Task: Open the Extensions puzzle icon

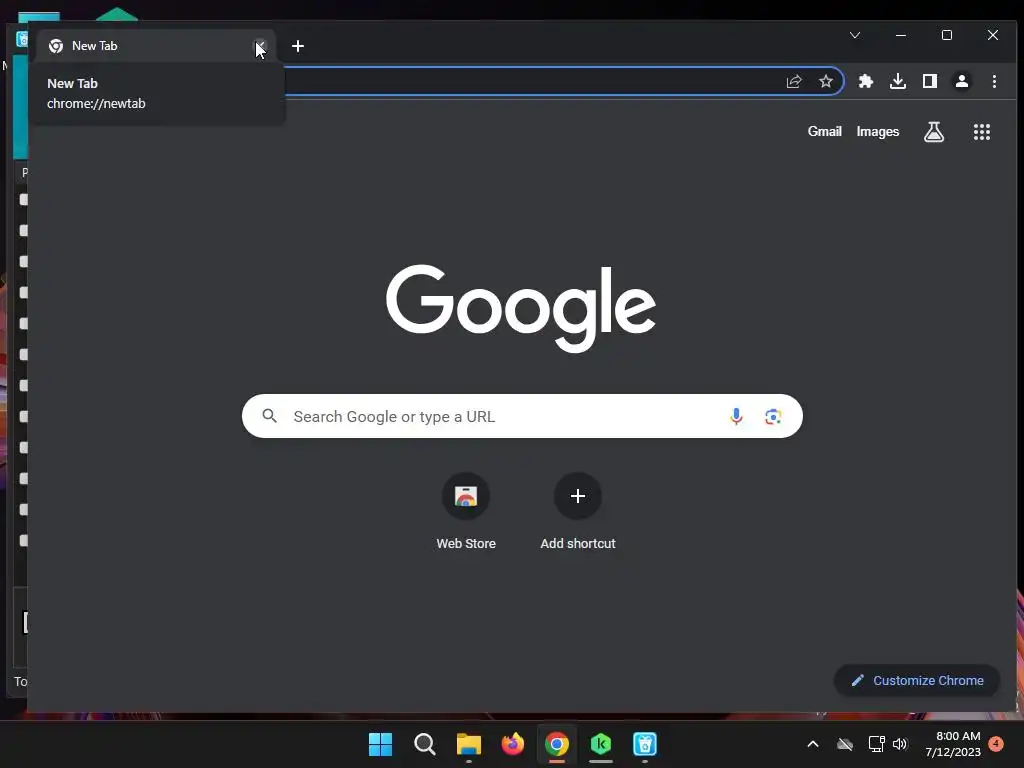Action: (x=866, y=82)
